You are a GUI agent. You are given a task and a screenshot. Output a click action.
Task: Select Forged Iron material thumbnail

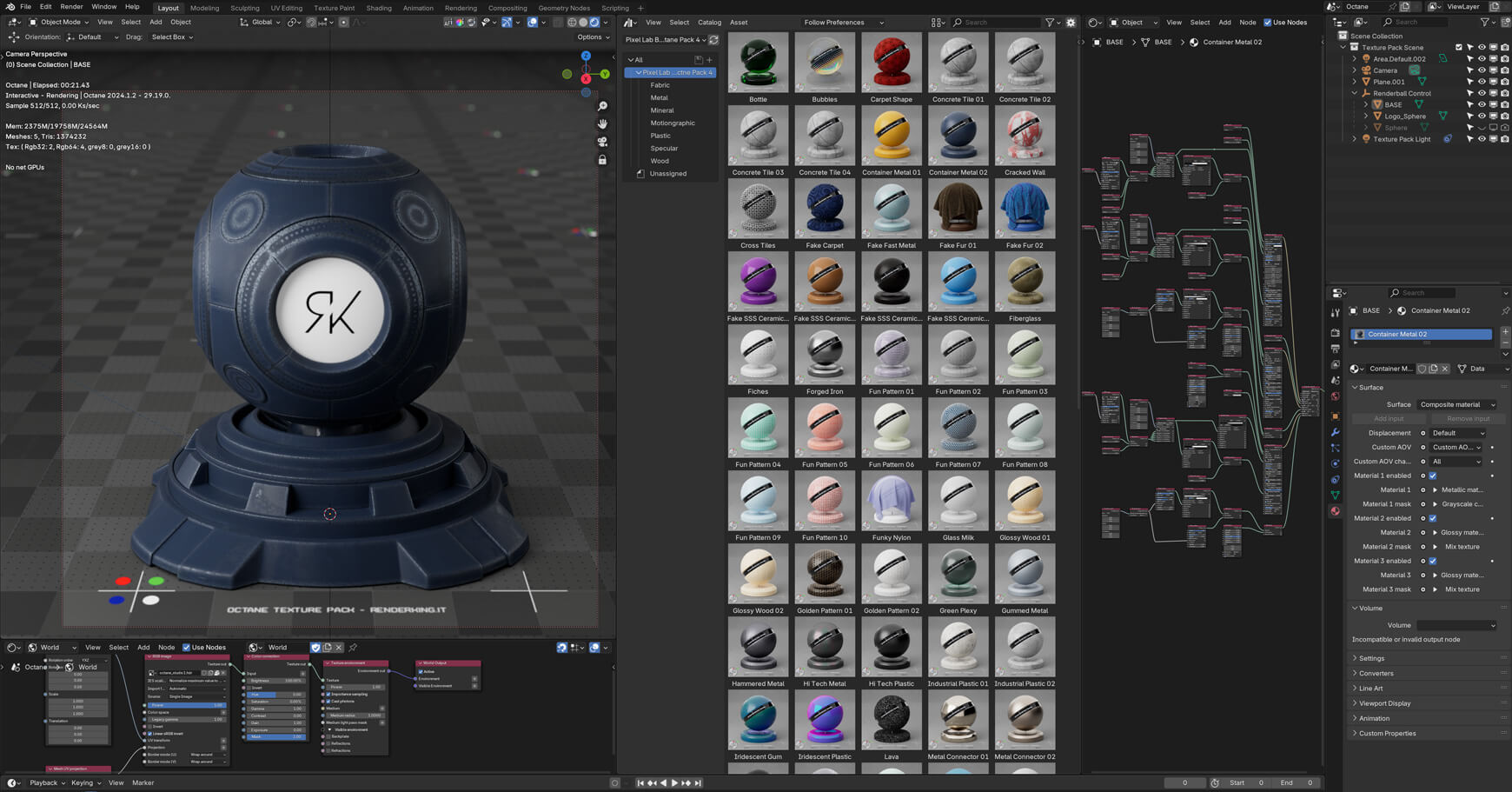pyautogui.click(x=825, y=355)
